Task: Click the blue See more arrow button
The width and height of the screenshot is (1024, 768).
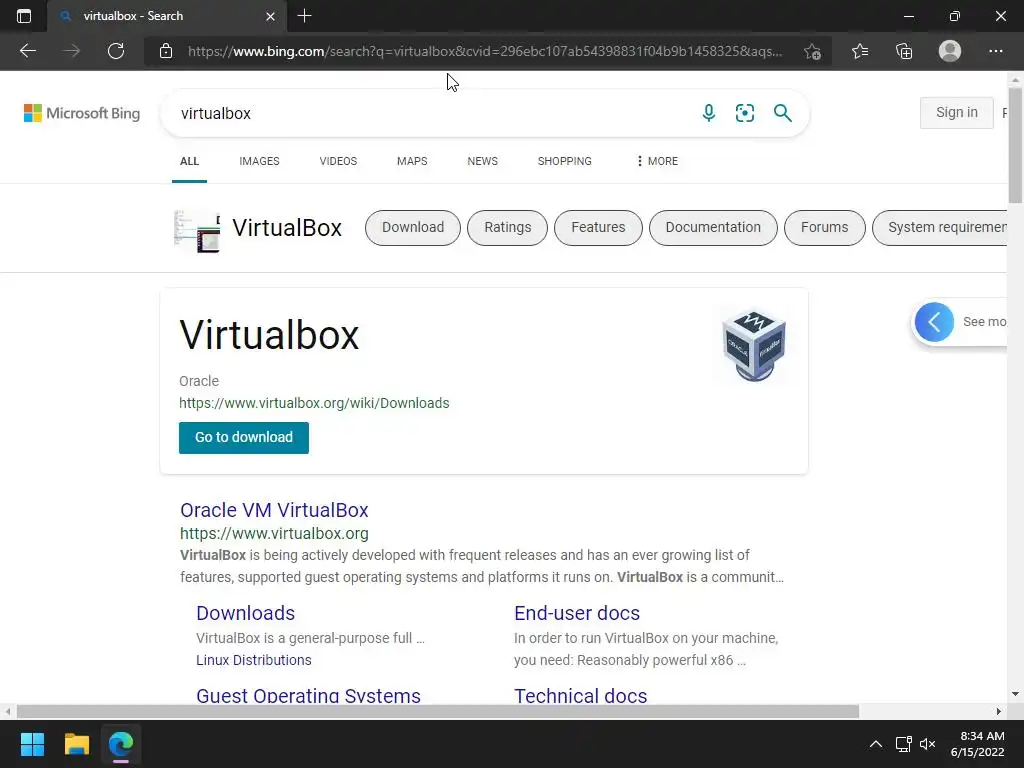Action: point(934,322)
